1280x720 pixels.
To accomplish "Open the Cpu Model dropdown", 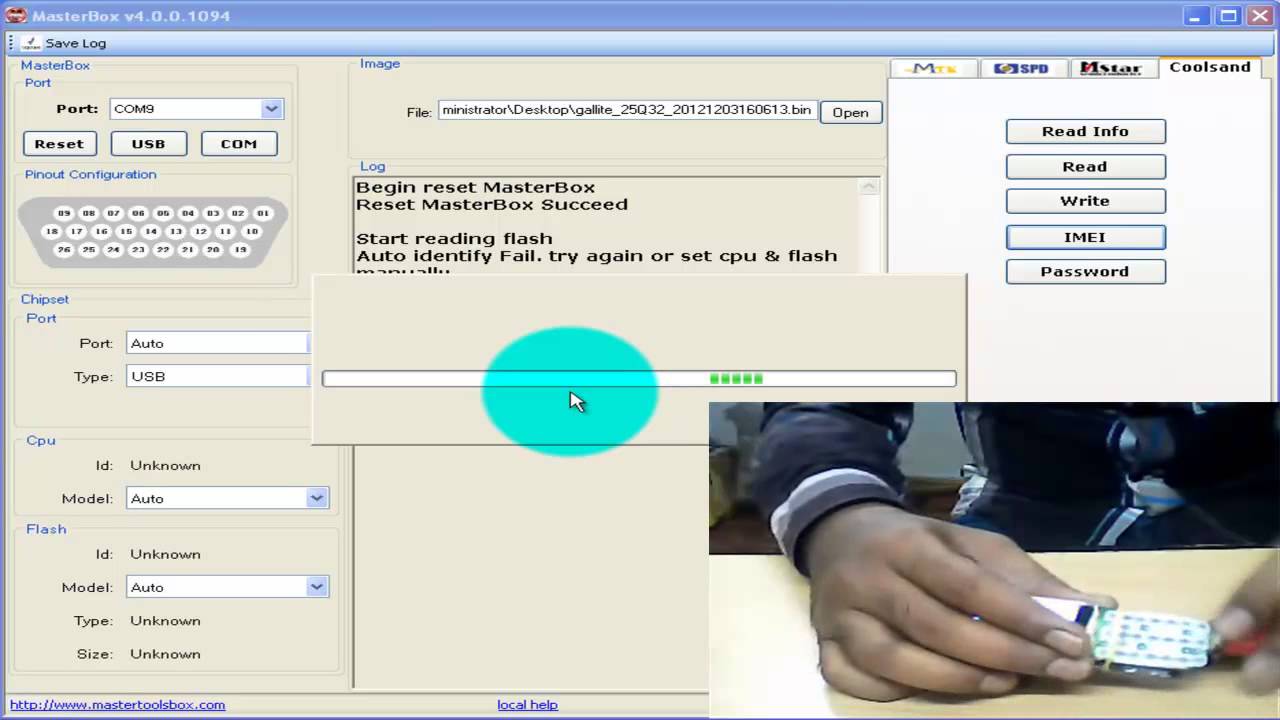I will coord(317,498).
